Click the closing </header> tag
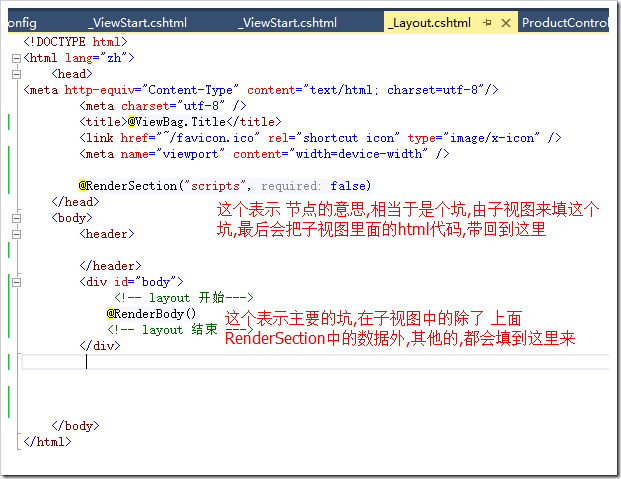The image size is (621, 479). coord(110,266)
